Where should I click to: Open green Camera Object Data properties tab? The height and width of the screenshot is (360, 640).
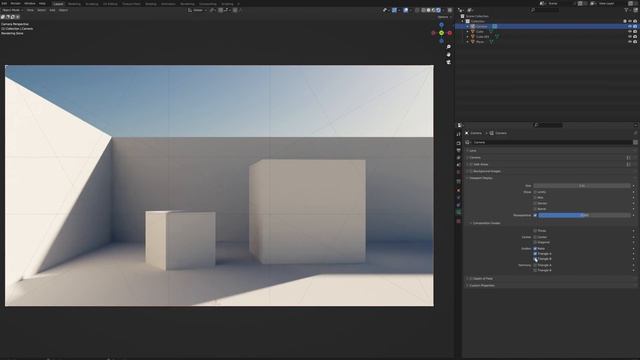(x=458, y=212)
